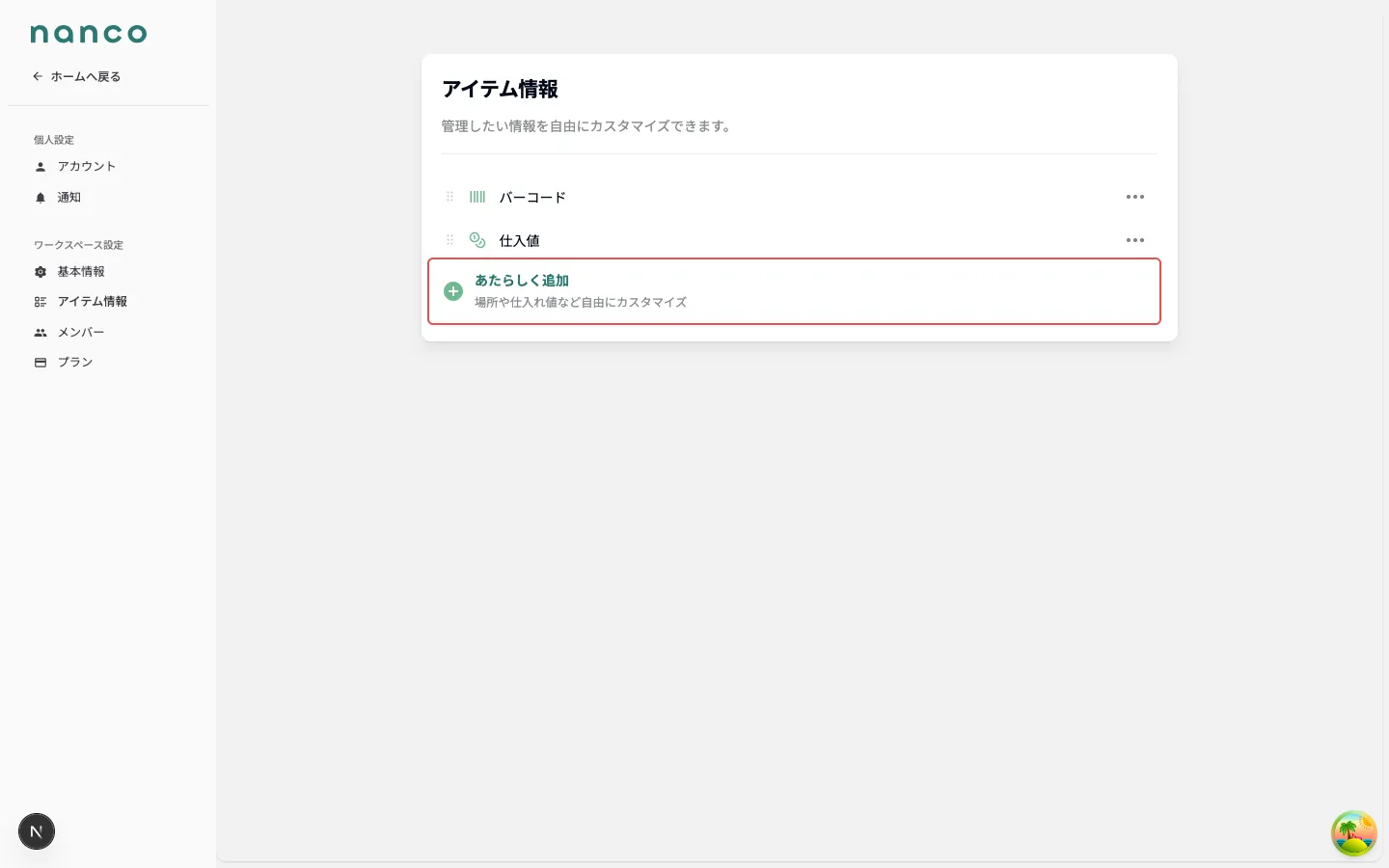Click the プラン card icon
Screen dimensions: 1389x868
pos(41,363)
